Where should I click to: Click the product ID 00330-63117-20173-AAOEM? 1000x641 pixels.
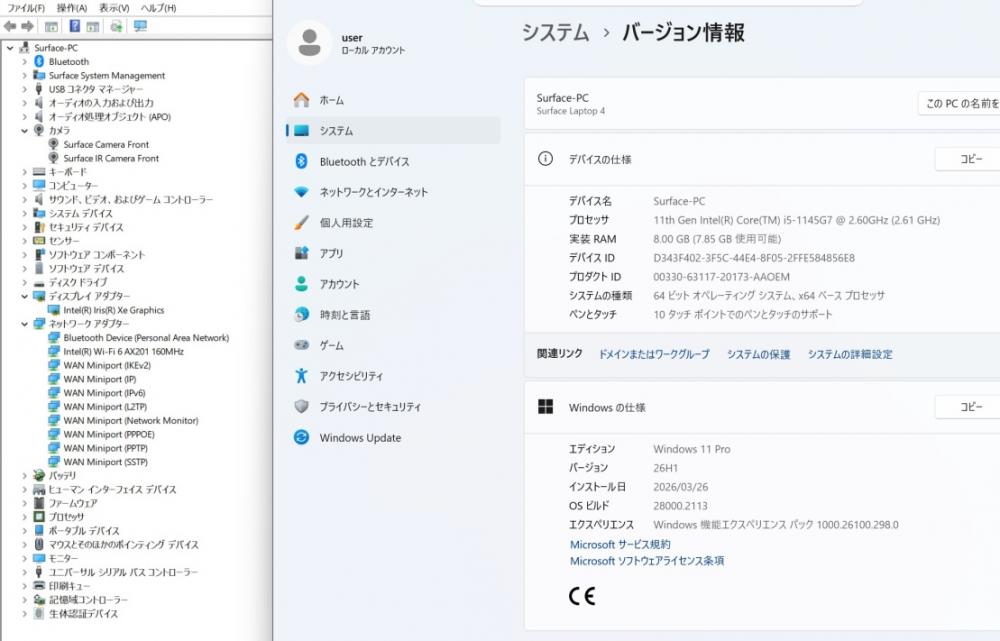point(721,277)
